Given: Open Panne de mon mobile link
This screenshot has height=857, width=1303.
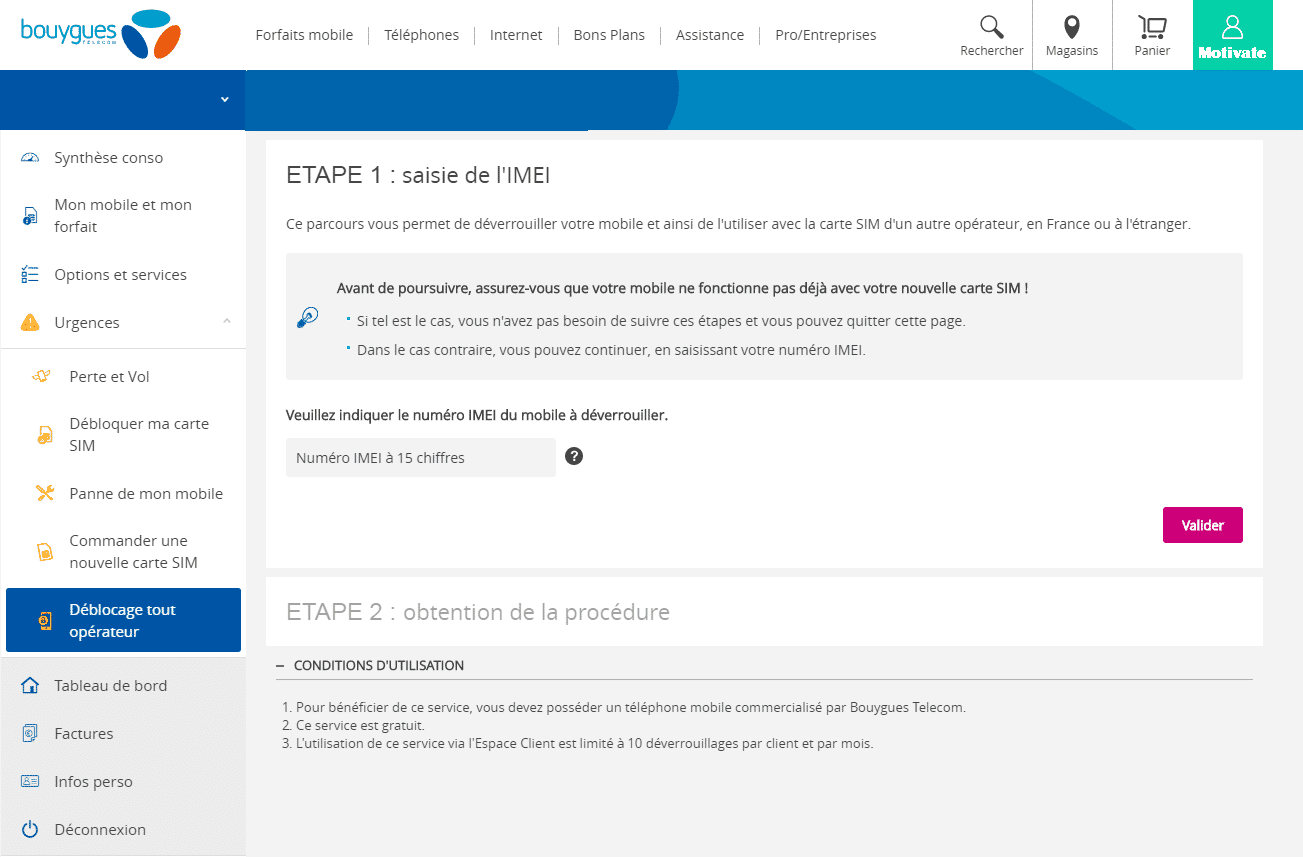Looking at the screenshot, I should tap(146, 494).
